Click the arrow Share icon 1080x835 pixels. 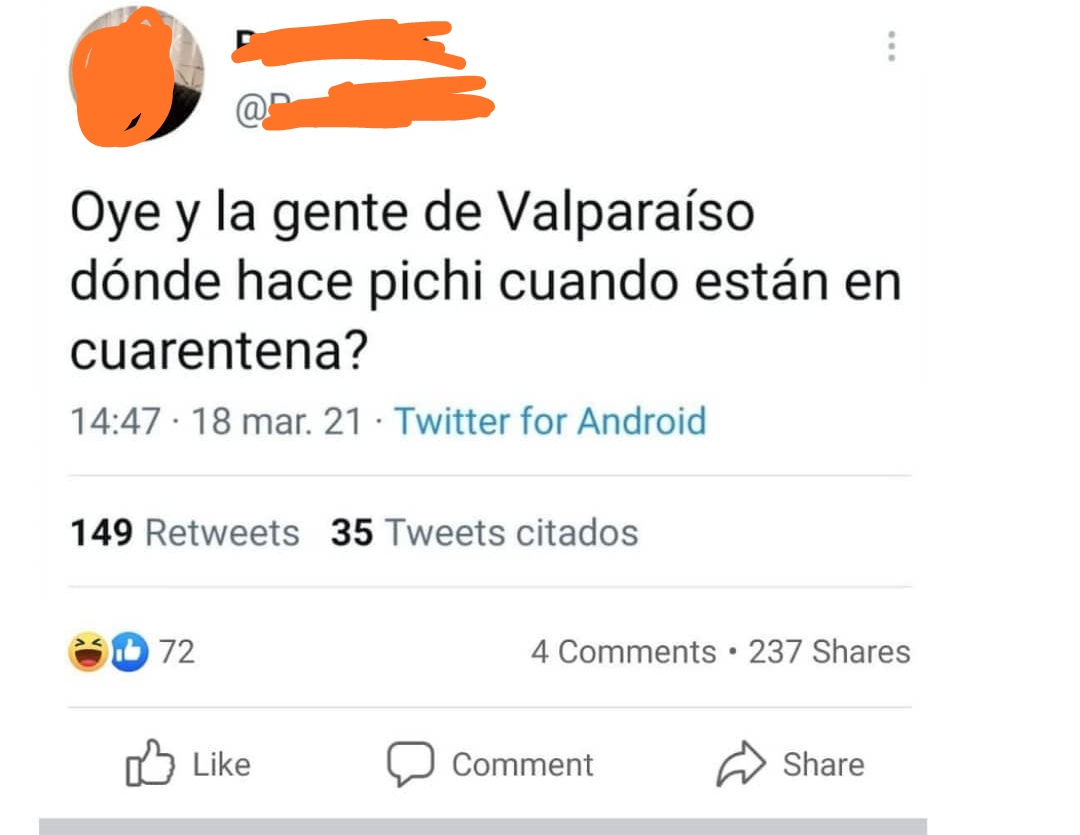coord(741,763)
